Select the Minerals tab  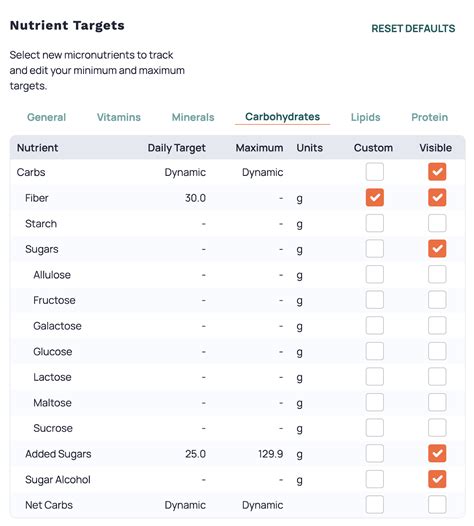pyautogui.click(x=193, y=117)
